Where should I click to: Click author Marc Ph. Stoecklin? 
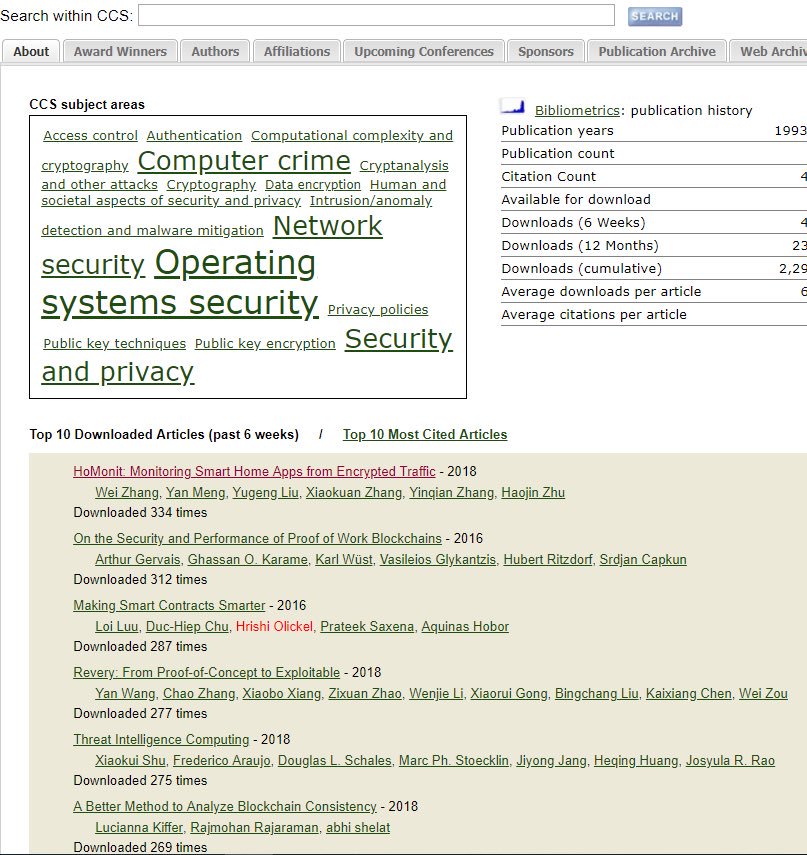click(x=454, y=761)
